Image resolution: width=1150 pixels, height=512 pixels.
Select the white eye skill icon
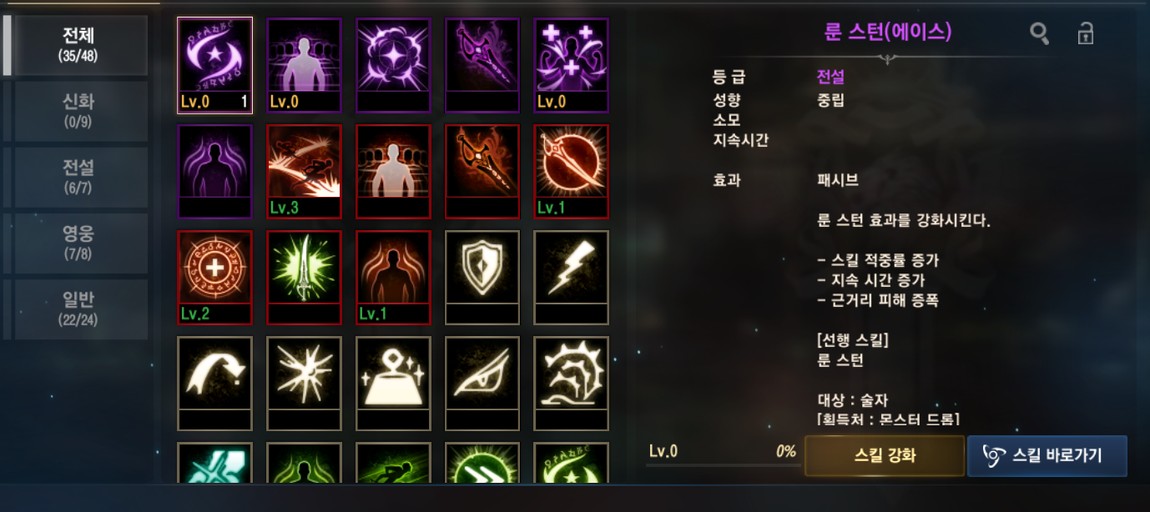(x=483, y=383)
